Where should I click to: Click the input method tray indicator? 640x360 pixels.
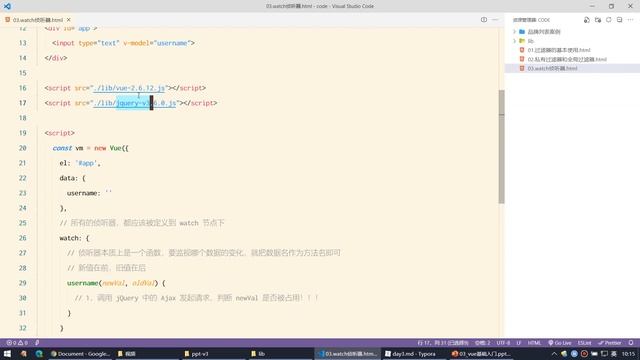614,354
